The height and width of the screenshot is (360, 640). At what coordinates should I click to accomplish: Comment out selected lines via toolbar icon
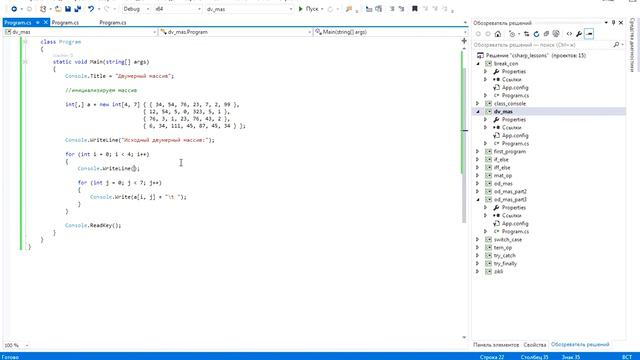coord(392,9)
